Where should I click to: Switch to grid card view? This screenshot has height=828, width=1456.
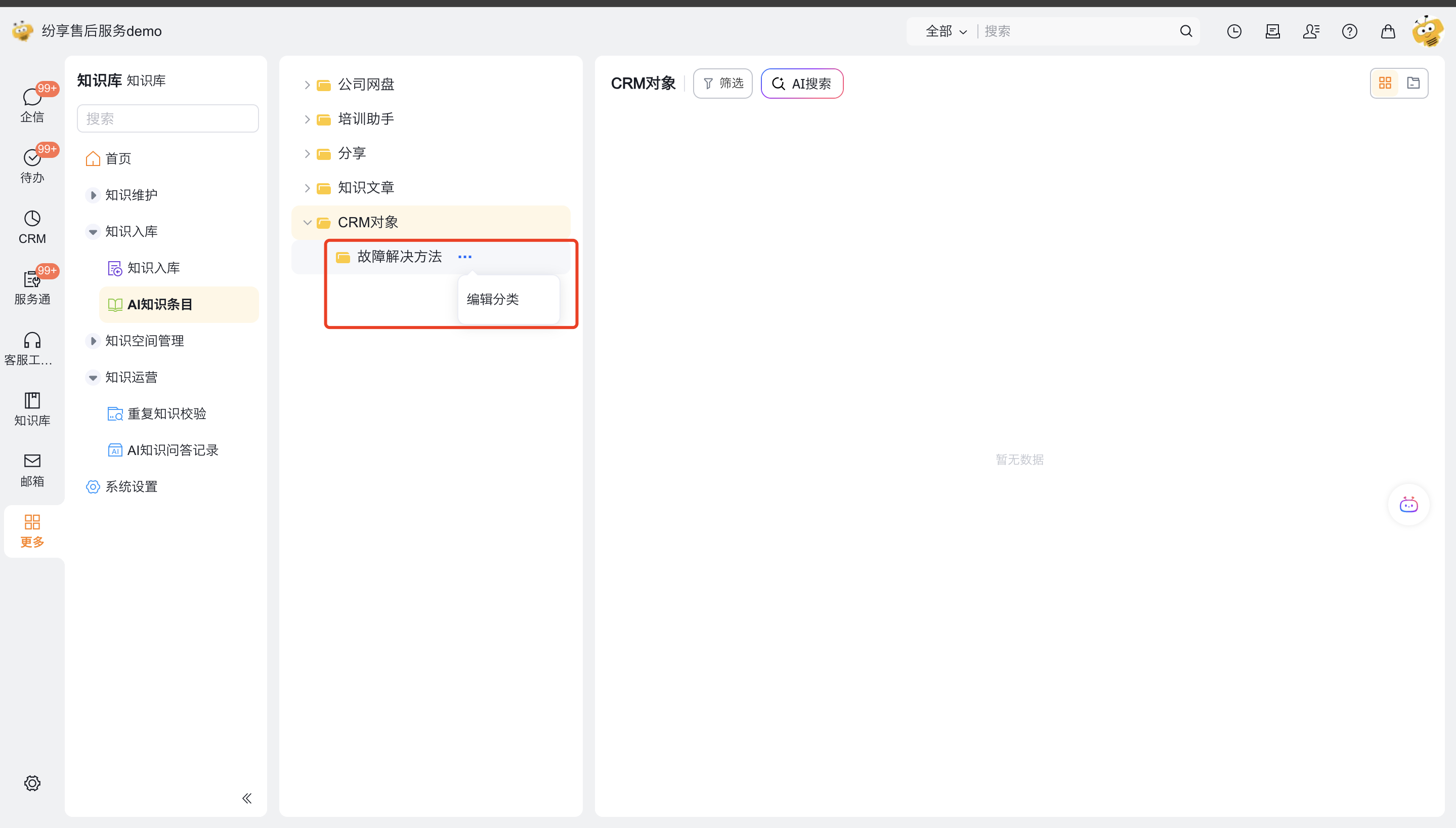pyautogui.click(x=1384, y=84)
